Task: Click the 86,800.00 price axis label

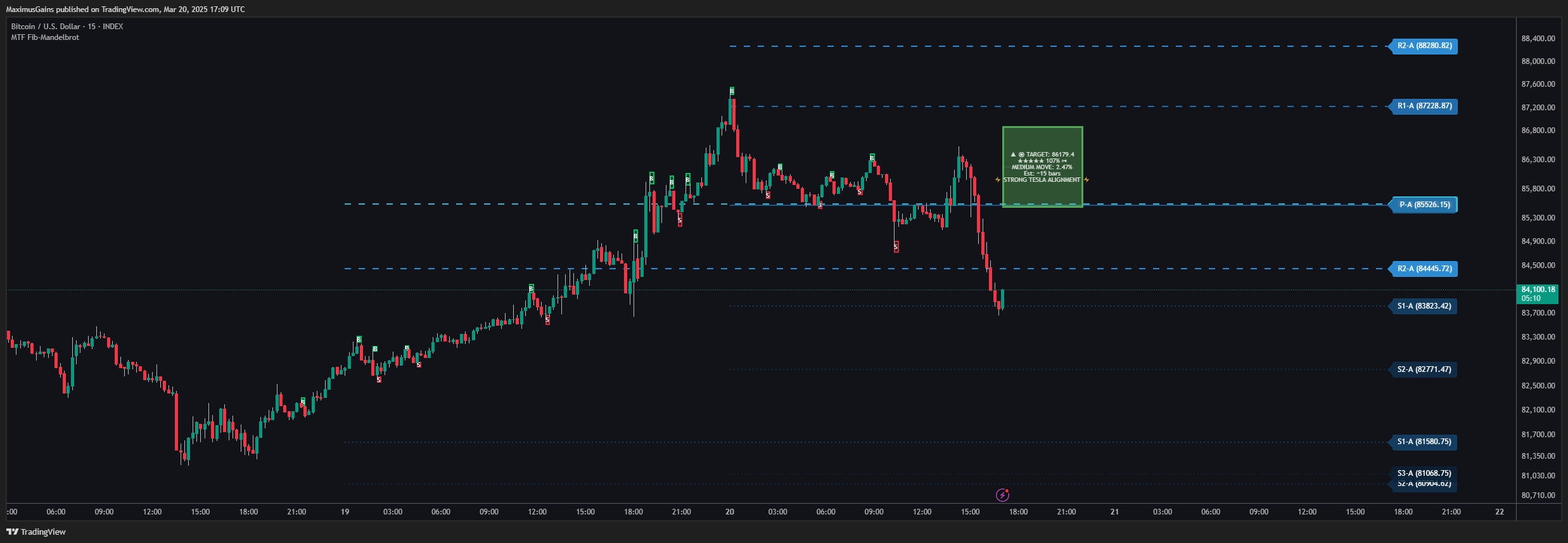Action: (1538, 131)
